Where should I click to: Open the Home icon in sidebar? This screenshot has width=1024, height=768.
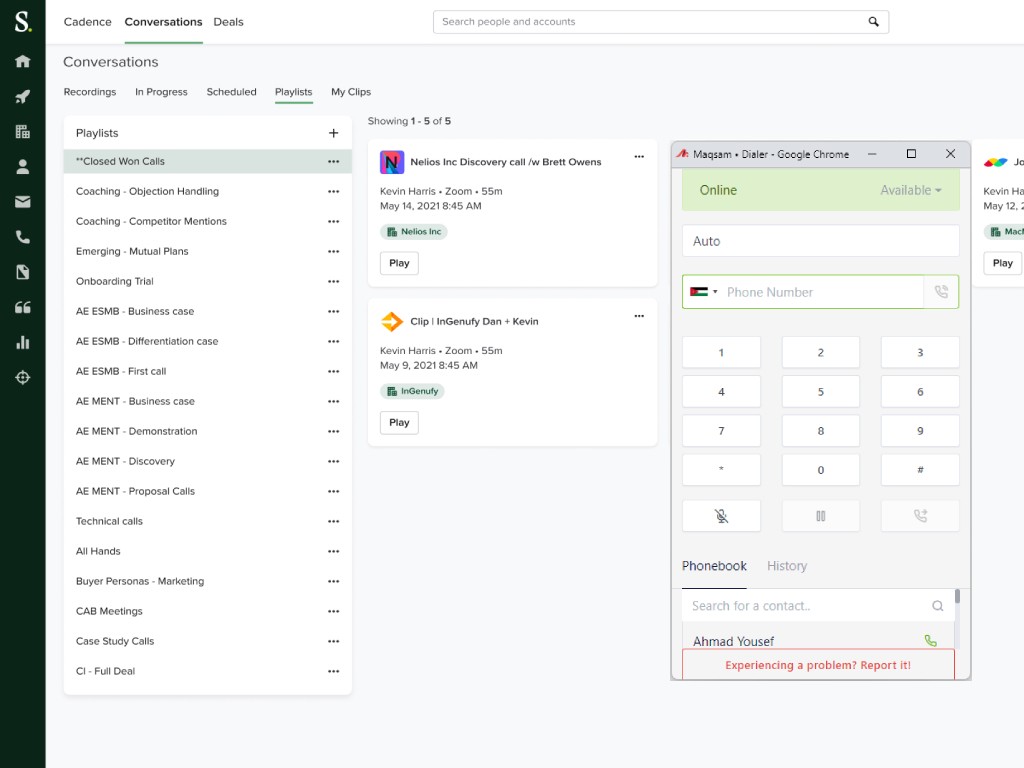click(22, 61)
